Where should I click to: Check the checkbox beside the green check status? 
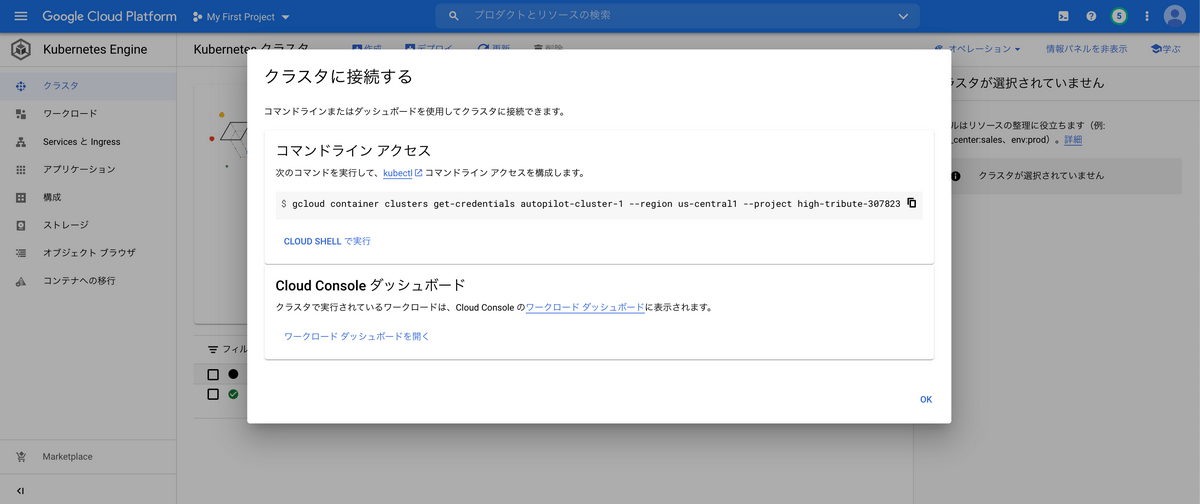click(x=213, y=394)
